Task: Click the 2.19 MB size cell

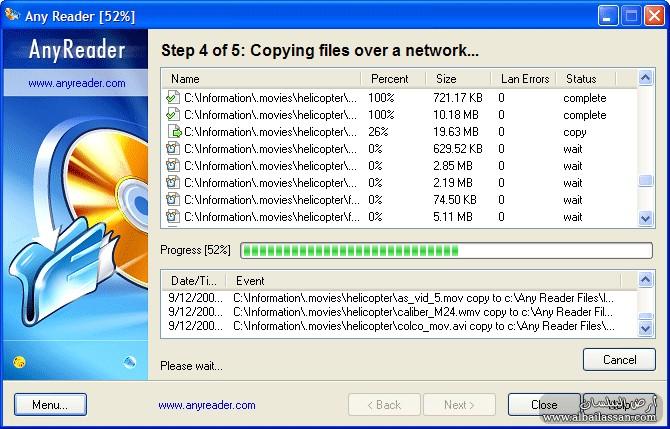Action: (453, 183)
